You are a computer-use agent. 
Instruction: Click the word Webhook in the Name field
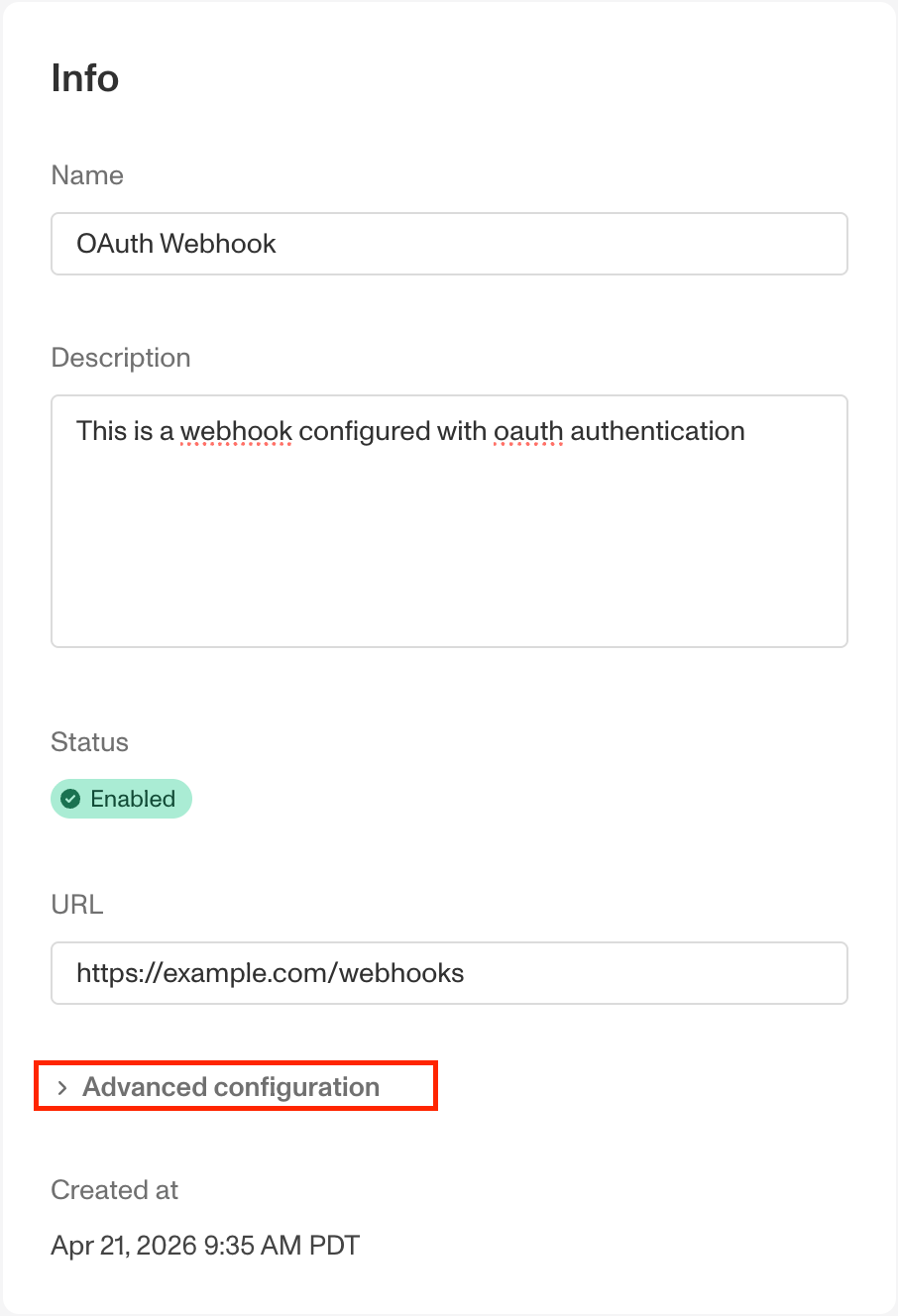218,244
